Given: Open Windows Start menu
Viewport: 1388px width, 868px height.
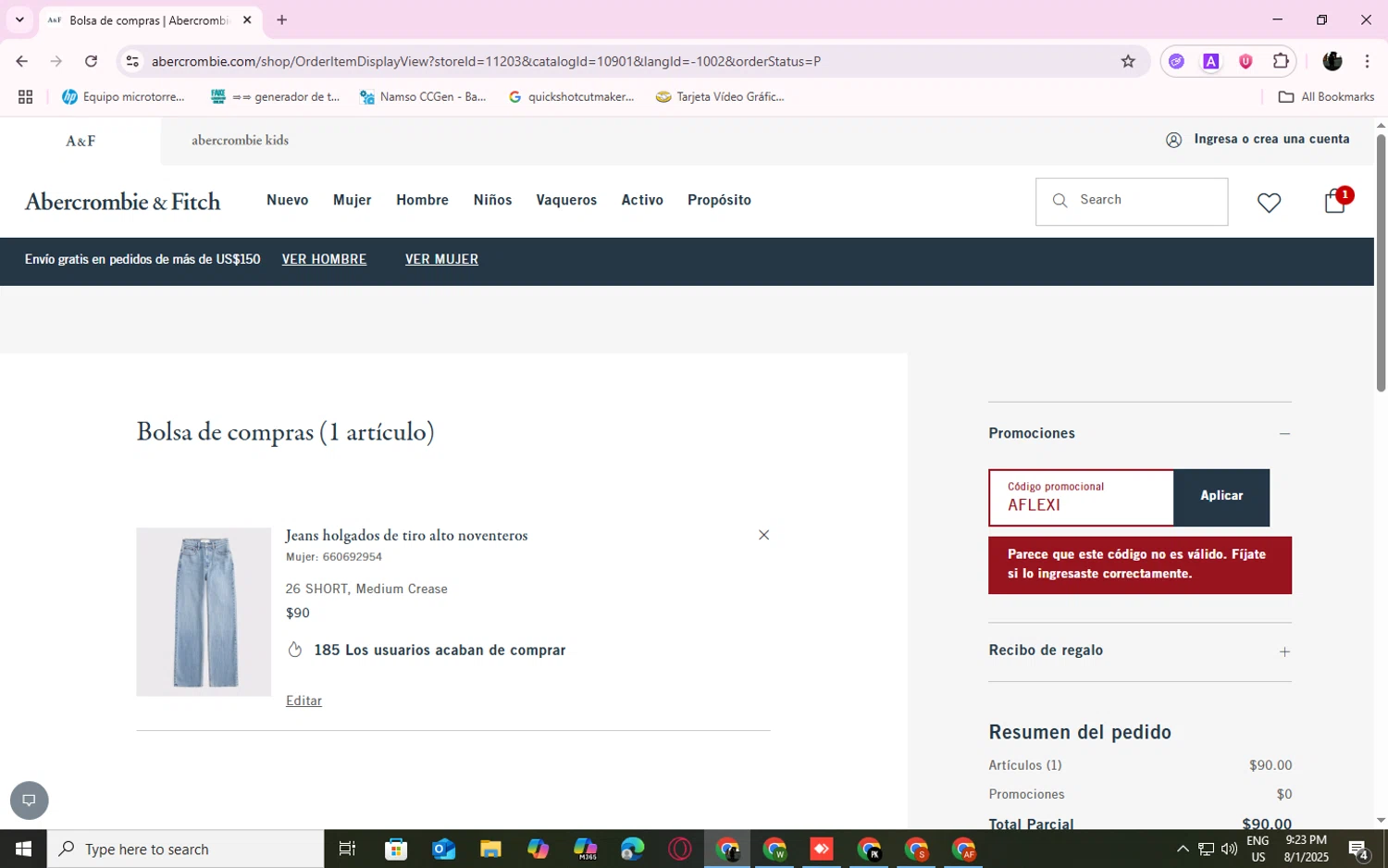Looking at the screenshot, I should [23, 849].
